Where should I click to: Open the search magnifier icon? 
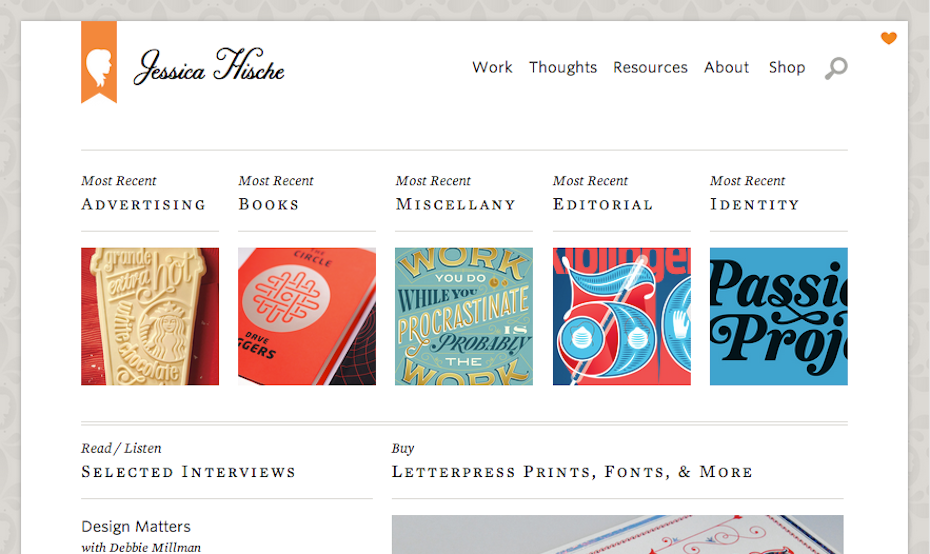click(x=835, y=68)
